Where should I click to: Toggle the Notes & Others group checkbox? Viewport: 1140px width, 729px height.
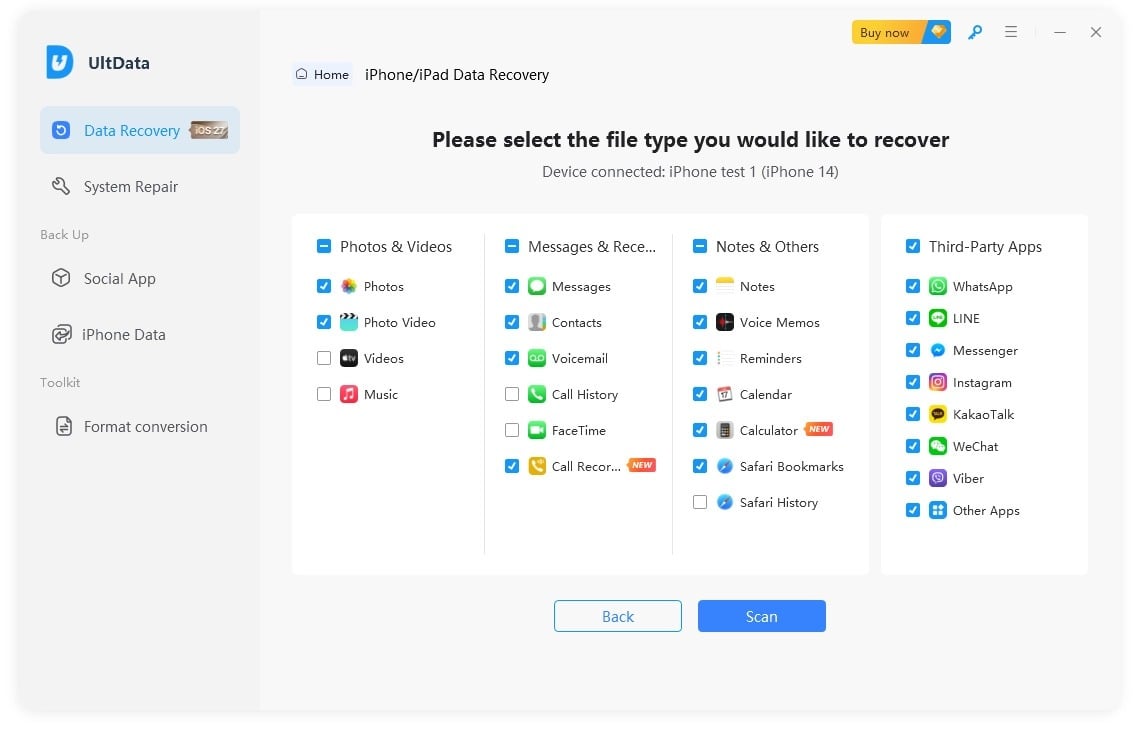(x=700, y=246)
